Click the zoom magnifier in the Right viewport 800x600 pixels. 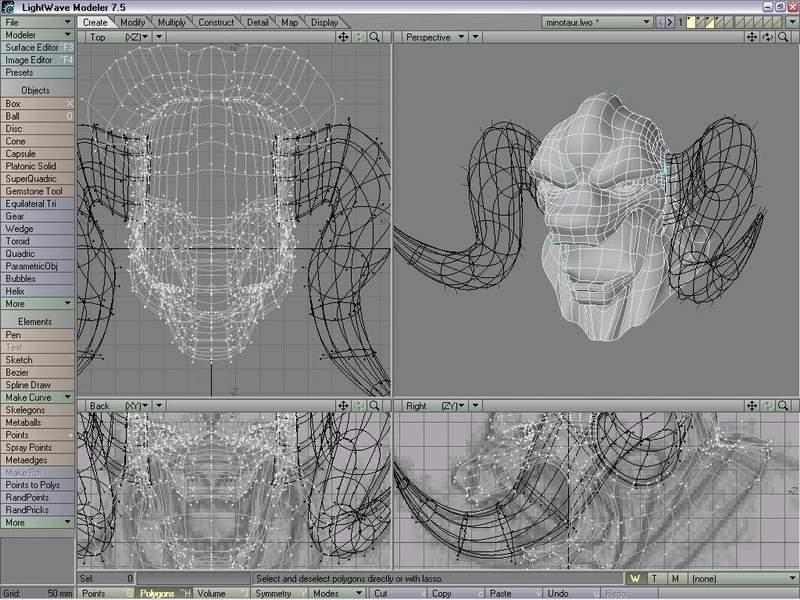click(x=783, y=406)
